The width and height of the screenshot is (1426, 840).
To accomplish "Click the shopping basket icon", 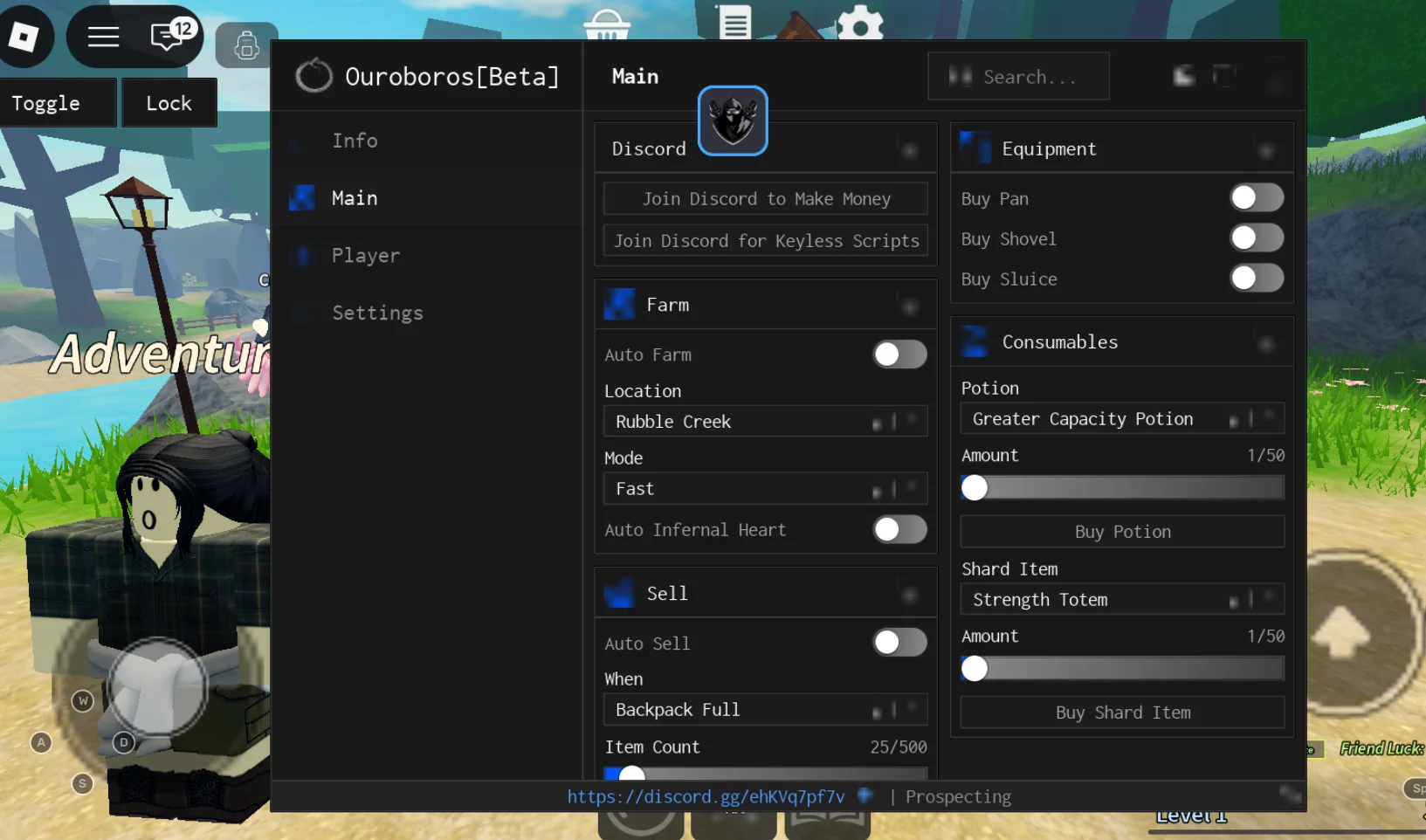I will coord(607,24).
